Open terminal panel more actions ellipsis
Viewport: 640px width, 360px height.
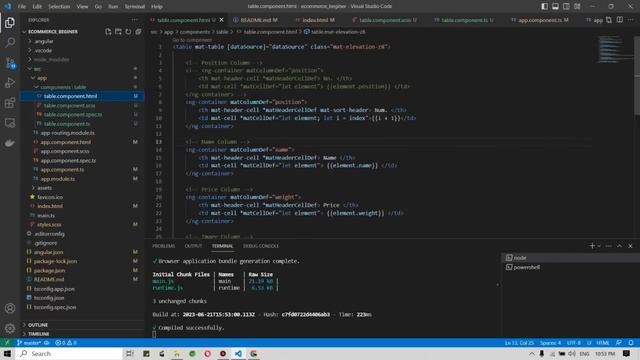609,246
